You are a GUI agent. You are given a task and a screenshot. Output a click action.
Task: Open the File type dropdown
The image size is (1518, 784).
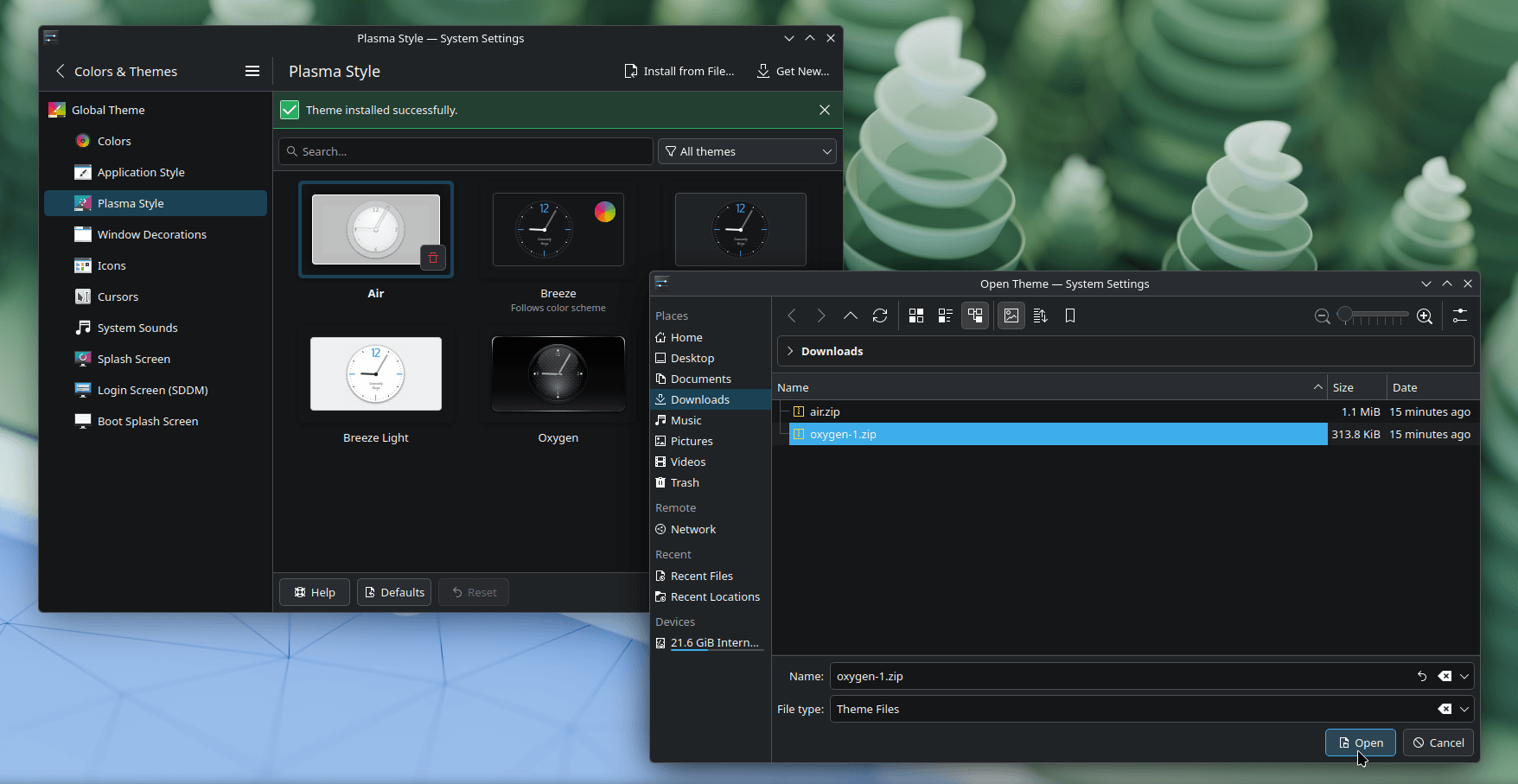pos(1464,709)
